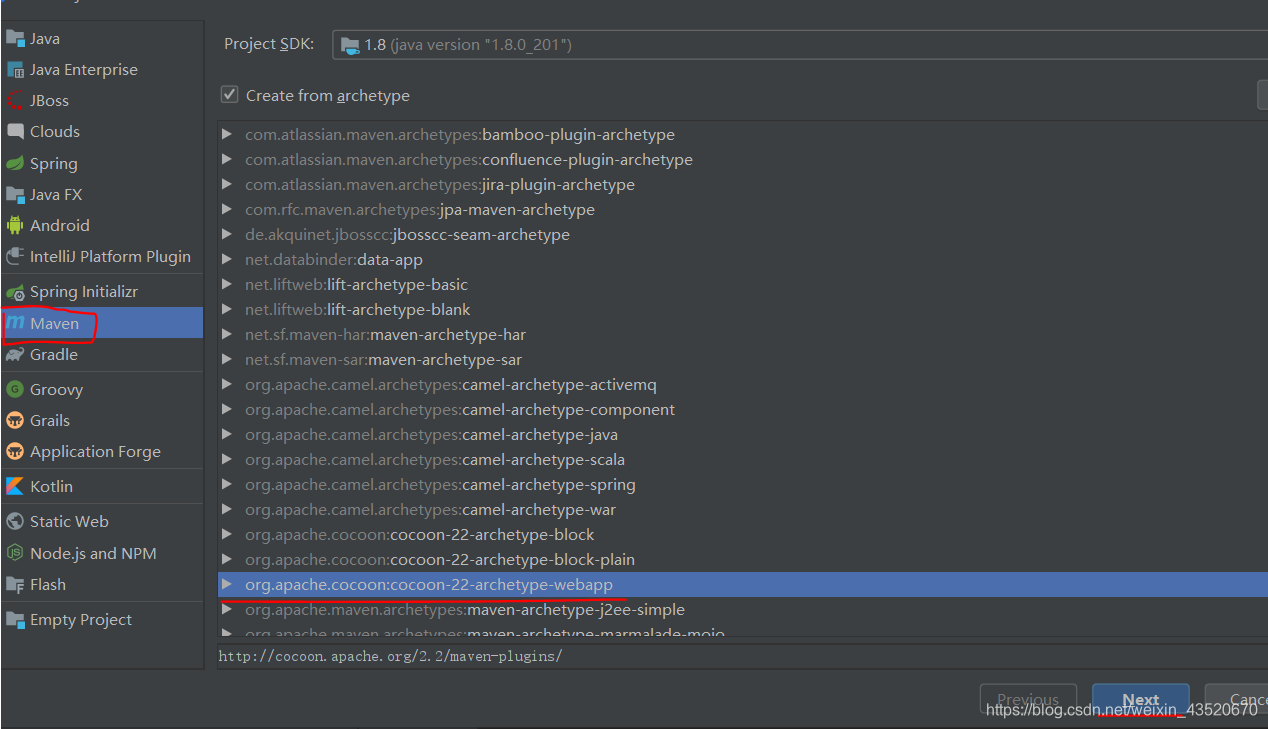1268x729 pixels.
Task: Select cocoon-22-archetype-block archetype
Action: [x=743, y=534]
